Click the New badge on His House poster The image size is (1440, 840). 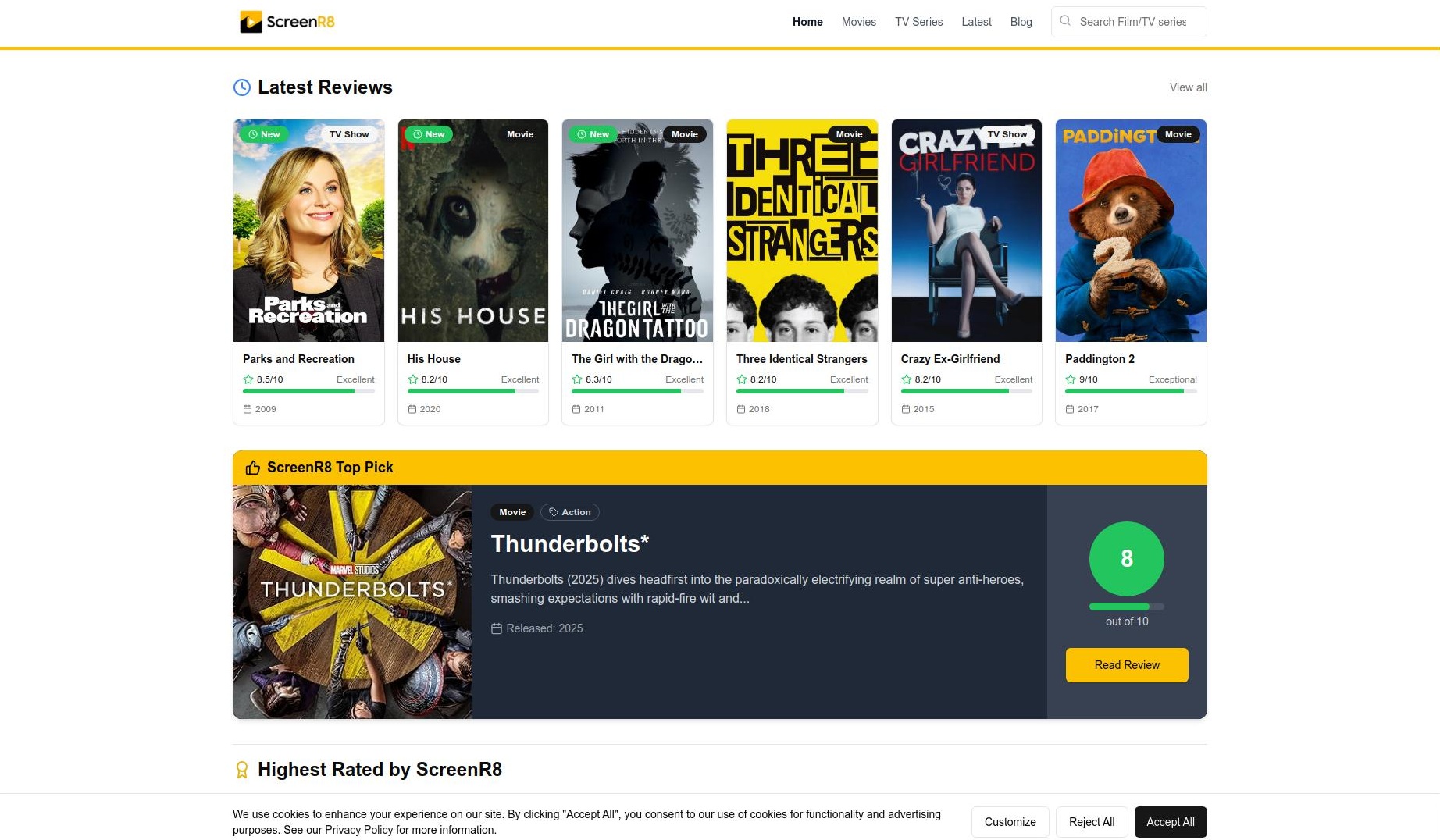tap(429, 134)
